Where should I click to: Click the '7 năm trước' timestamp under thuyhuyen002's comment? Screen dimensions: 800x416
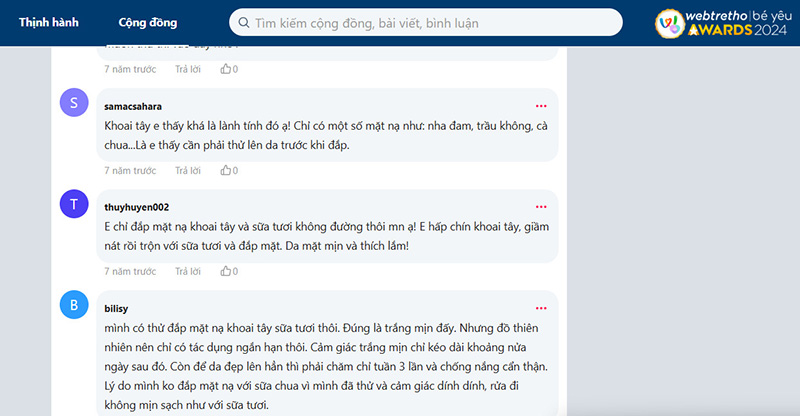tap(130, 272)
